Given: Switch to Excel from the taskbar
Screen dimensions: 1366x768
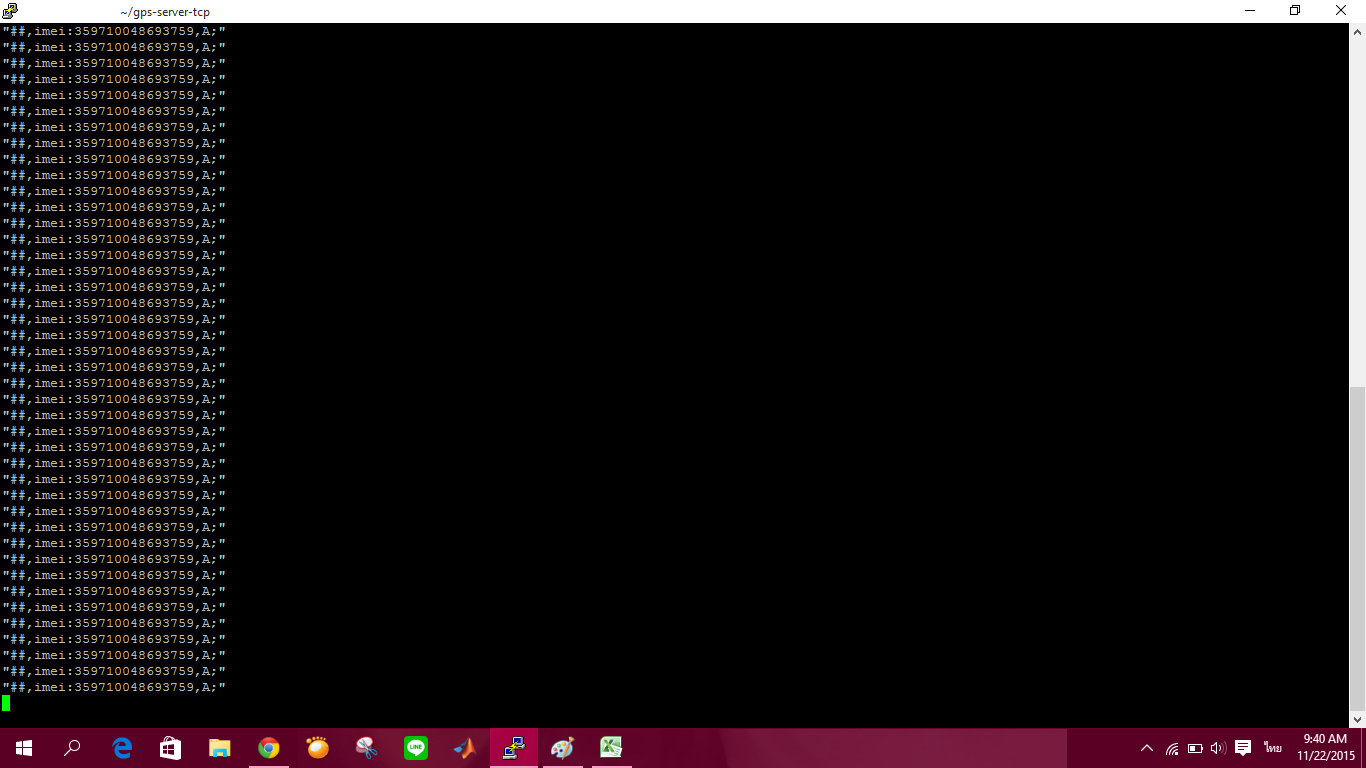Looking at the screenshot, I should point(611,748).
